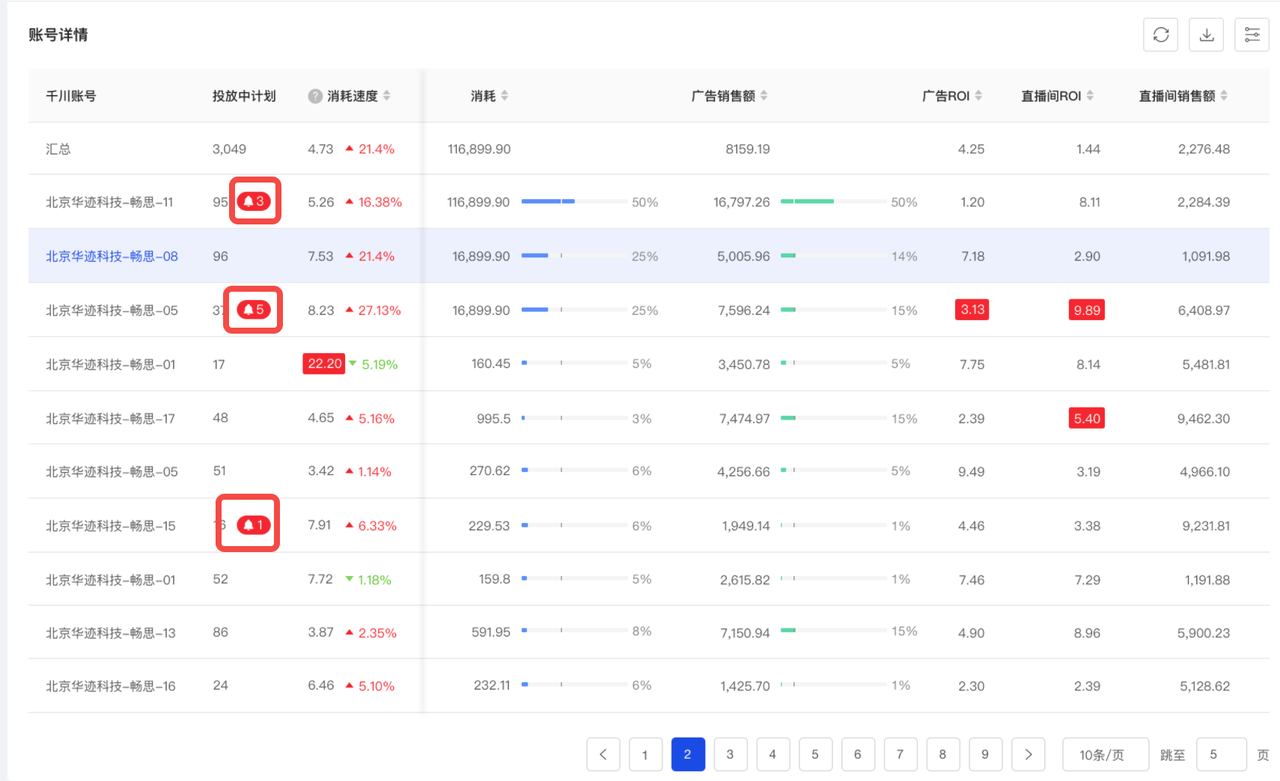The width and height of the screenshot is (1280, 781).
Task: Open the 10条/页 page size dropdown
Action: 1105,754
